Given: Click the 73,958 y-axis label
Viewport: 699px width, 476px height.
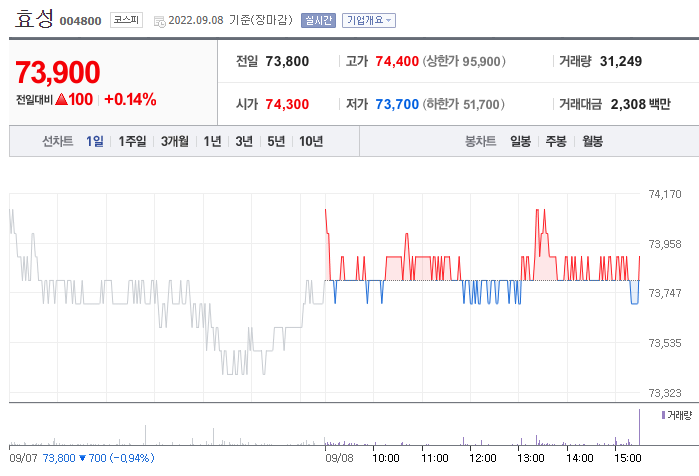Looking at the screenshot, I should tap(665, 244).
